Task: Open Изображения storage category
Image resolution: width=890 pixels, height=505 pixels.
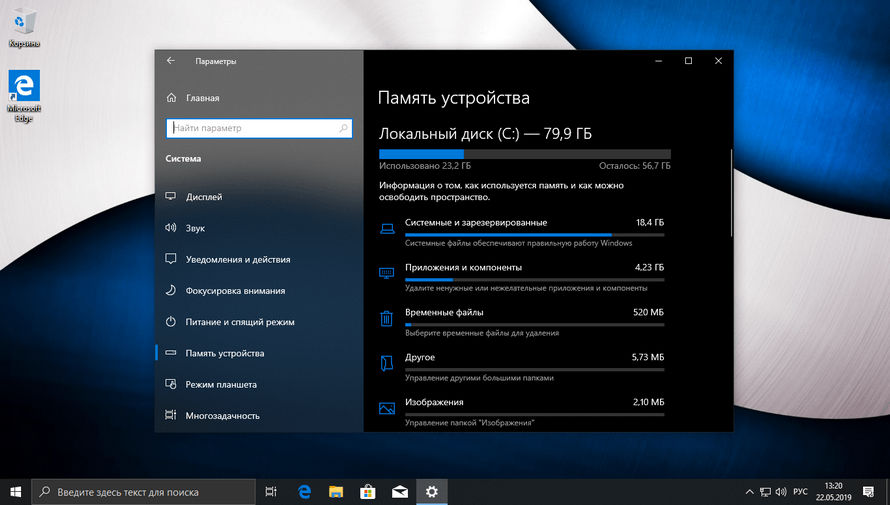Action: click(434, 402)
